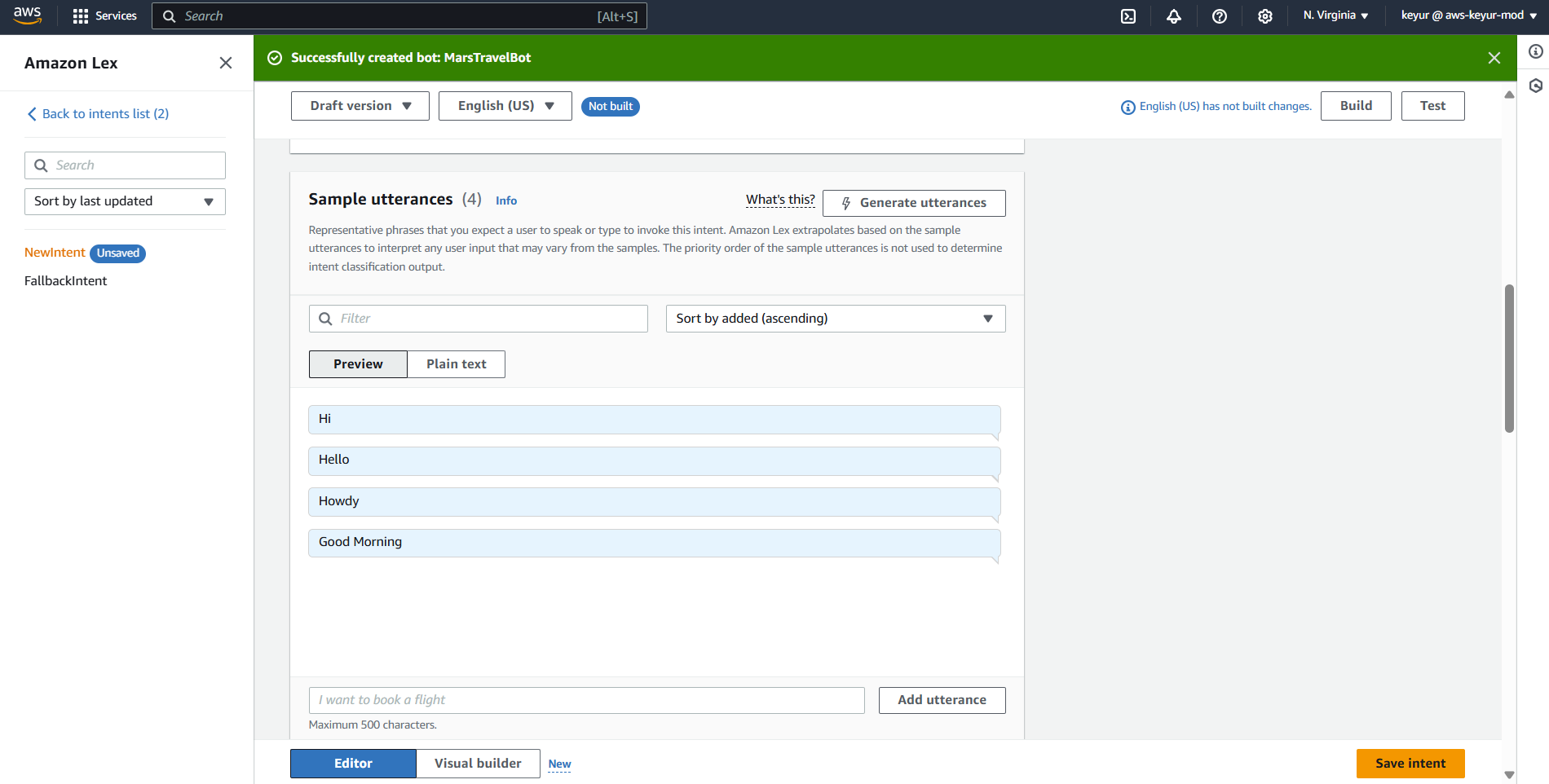
Task: Open the Services grid menu
Action: coord(104,16)
